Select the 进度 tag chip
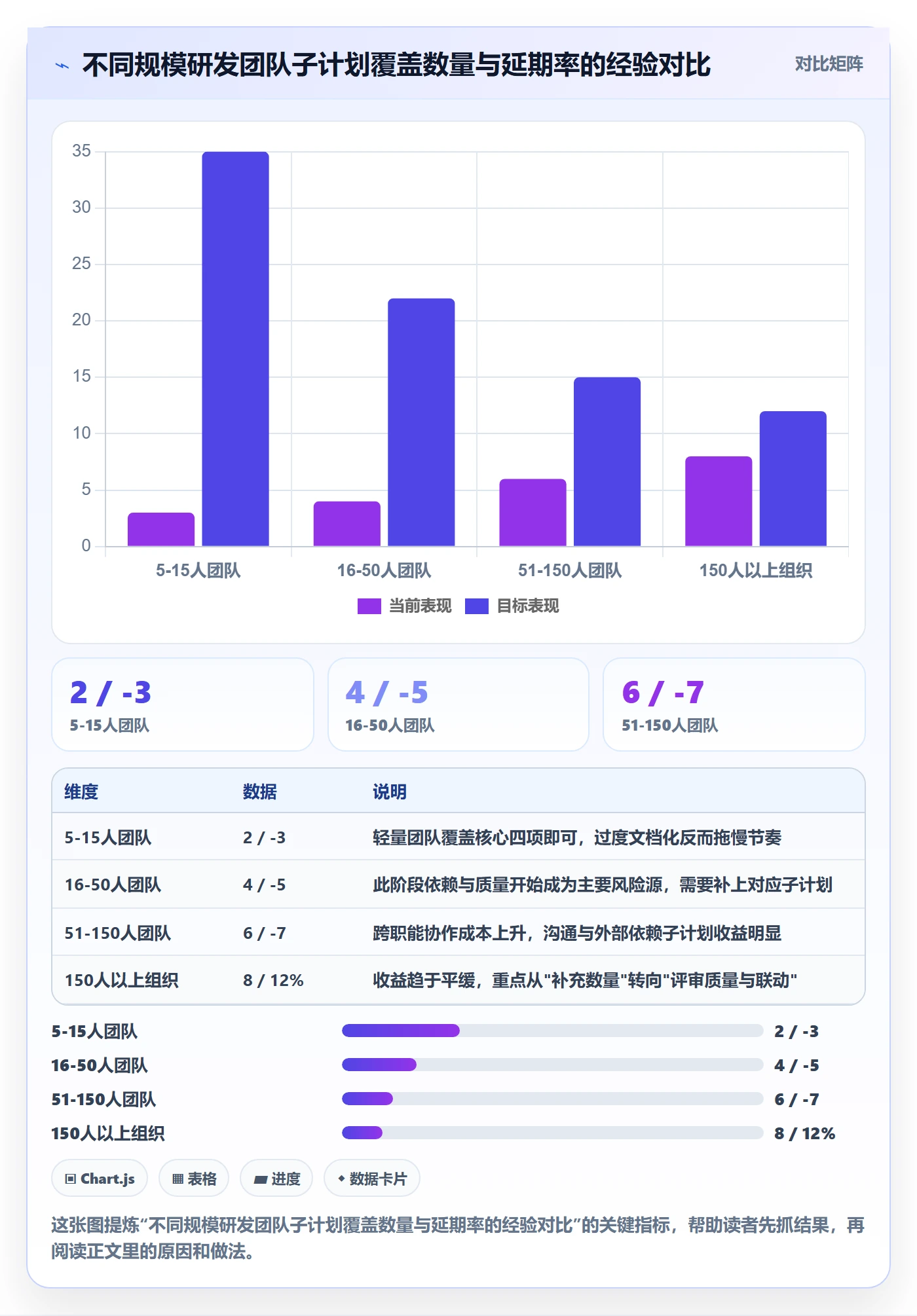 [x=276, y=1179]
